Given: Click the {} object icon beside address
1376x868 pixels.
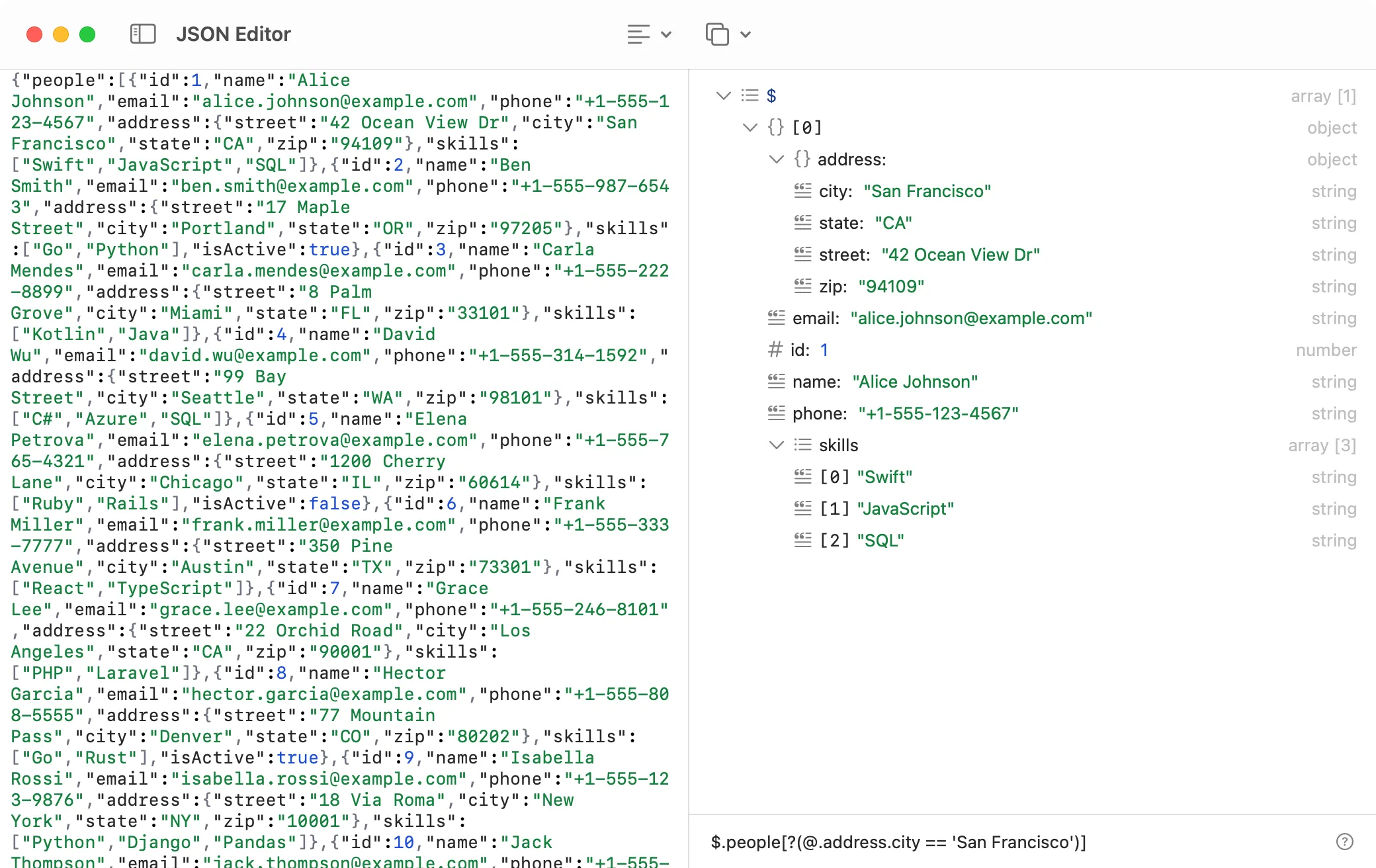Looking at the screenshot, I should 801,159.
